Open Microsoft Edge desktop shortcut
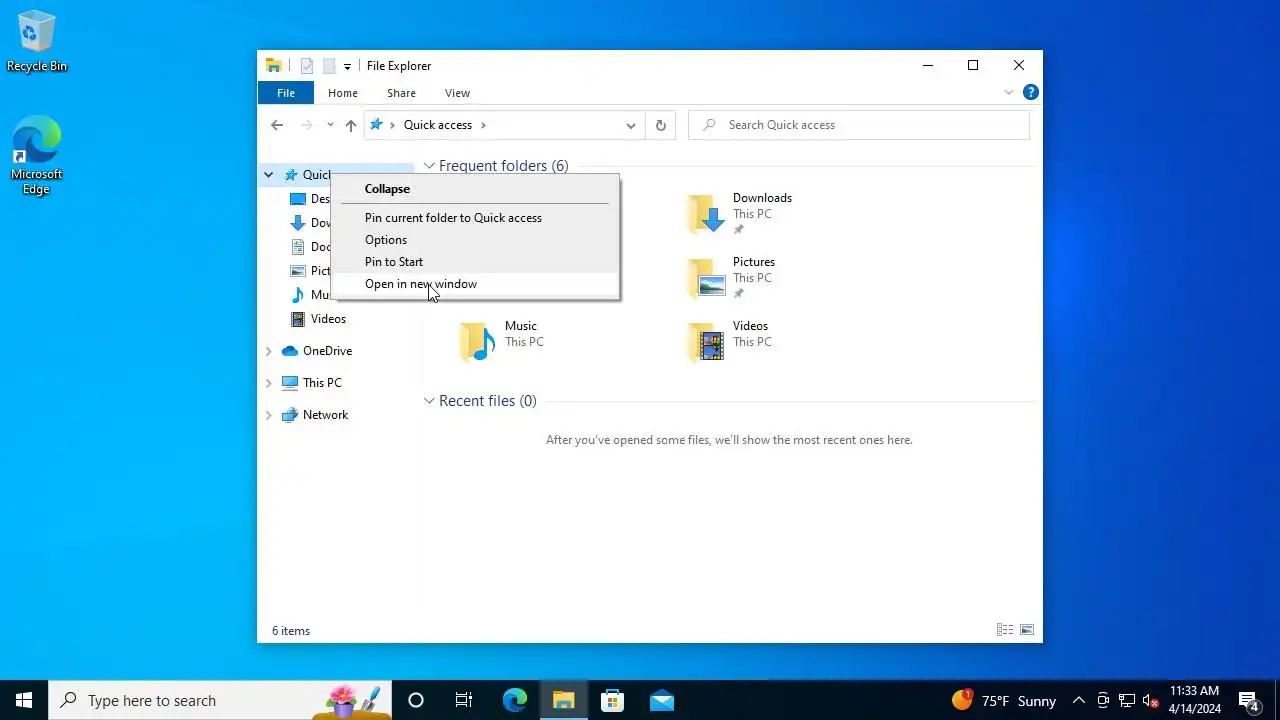Viewport: 1280px width, 720px height. pos(37,156)
